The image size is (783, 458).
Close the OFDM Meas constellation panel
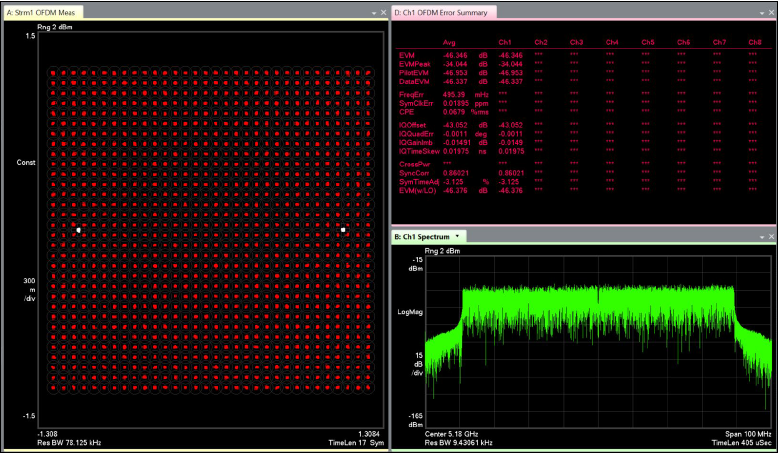[381, 12]
